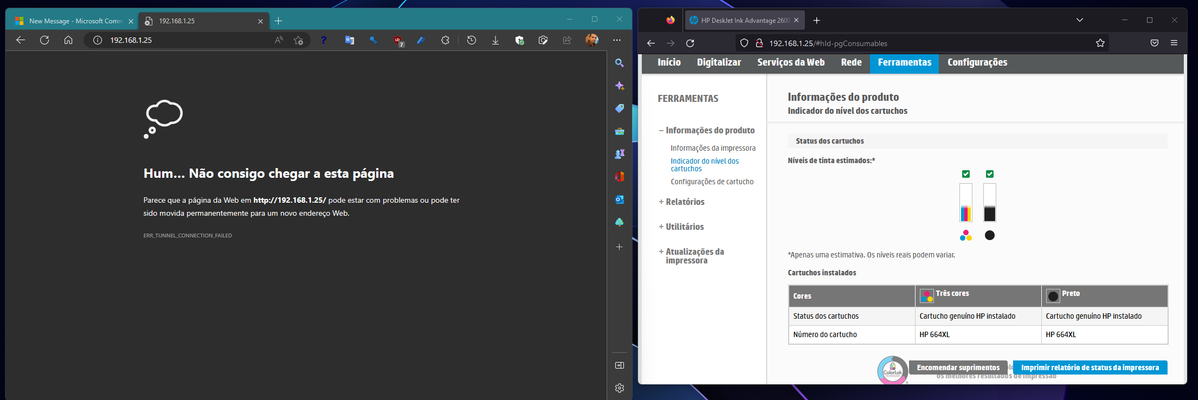Screen dimensions: 1198x400
Task: Select the Ferramentas tab
Action: (x=905, y=63)
